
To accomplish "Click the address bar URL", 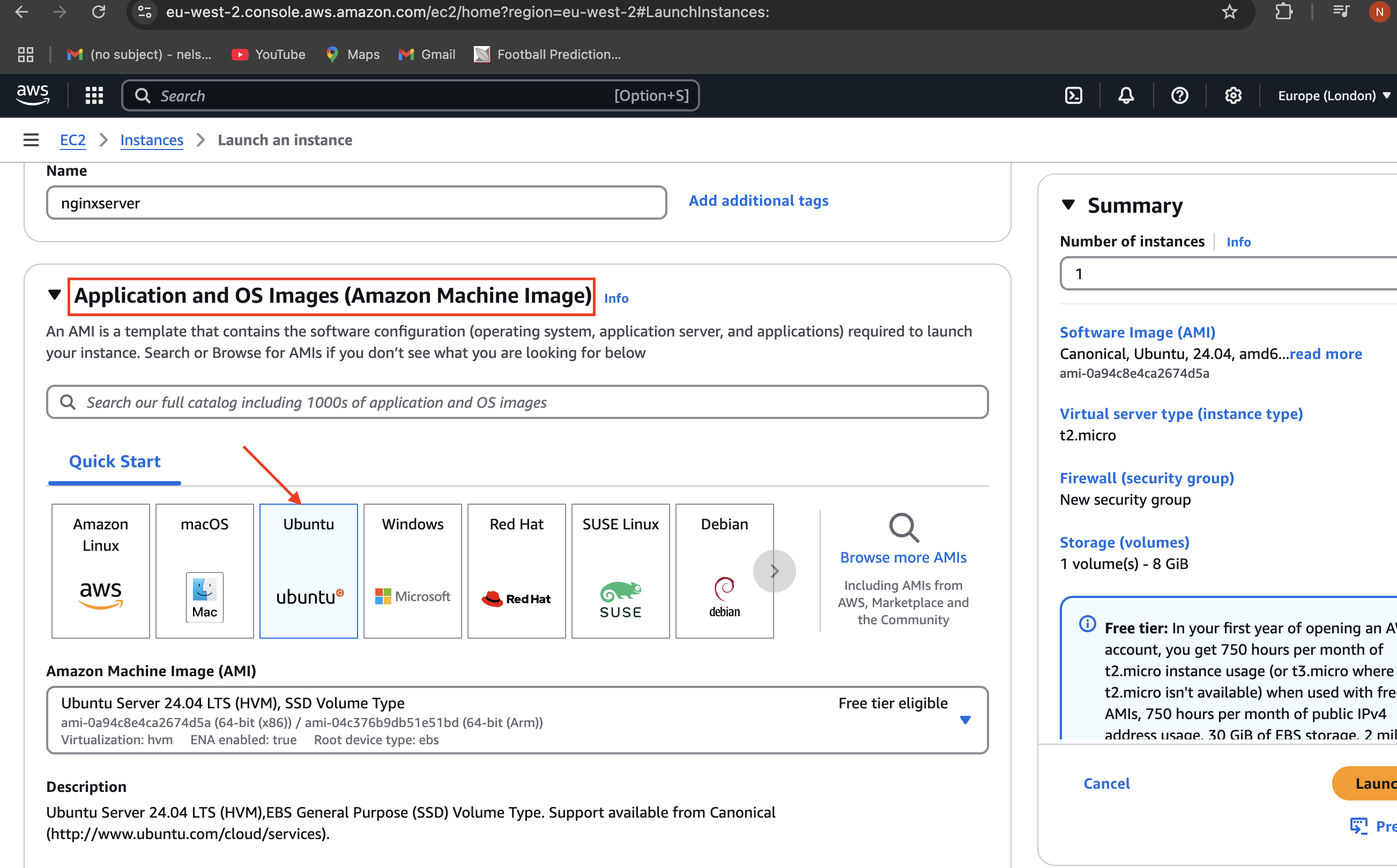I will click(467, 12).
